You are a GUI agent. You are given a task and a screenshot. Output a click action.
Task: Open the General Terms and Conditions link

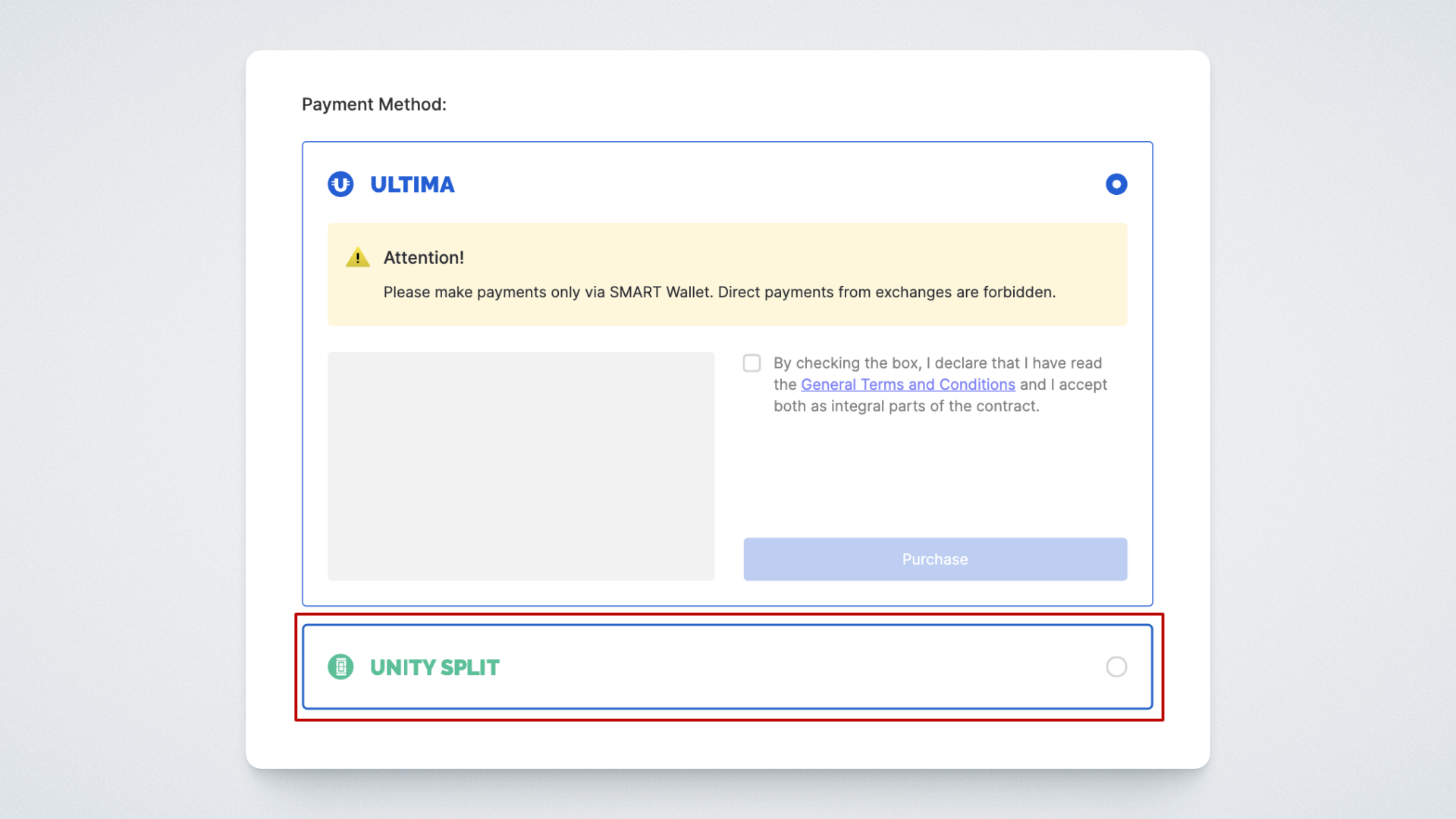[908, 384]
